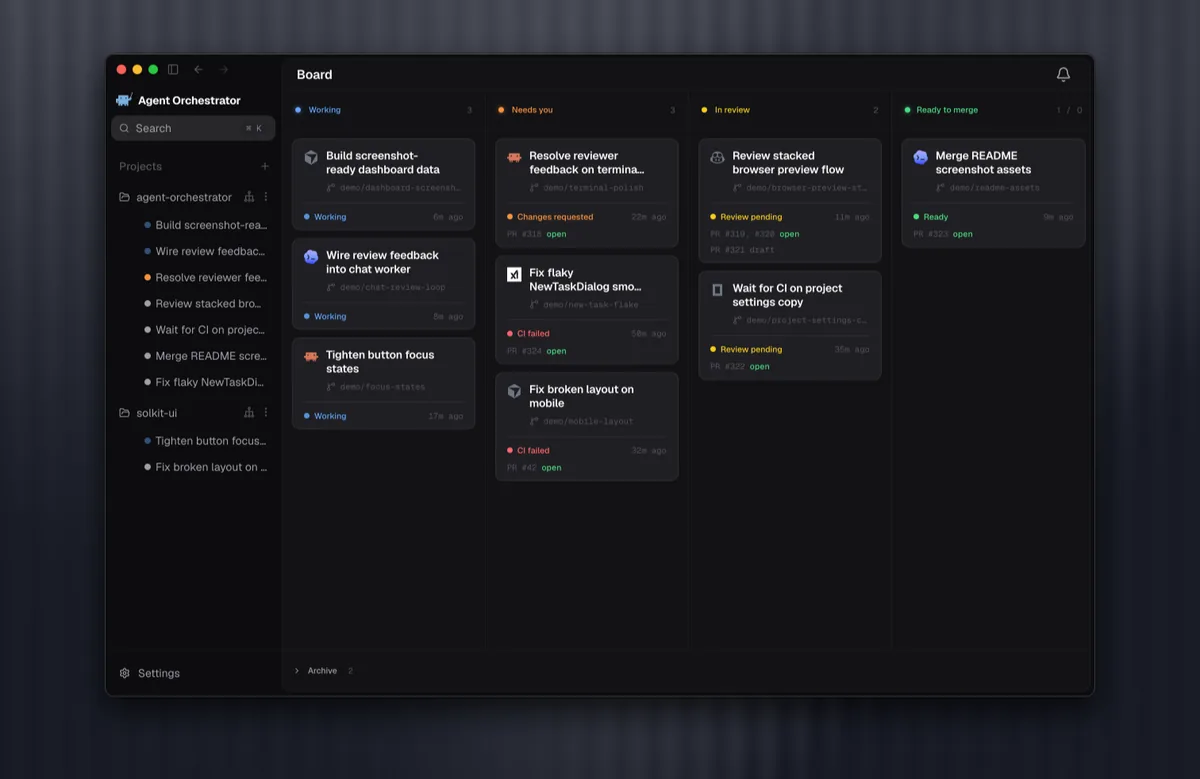Open sidebar task Review stacked bro...
This screenshot has width=1200, height=779.
pos(205,303)
